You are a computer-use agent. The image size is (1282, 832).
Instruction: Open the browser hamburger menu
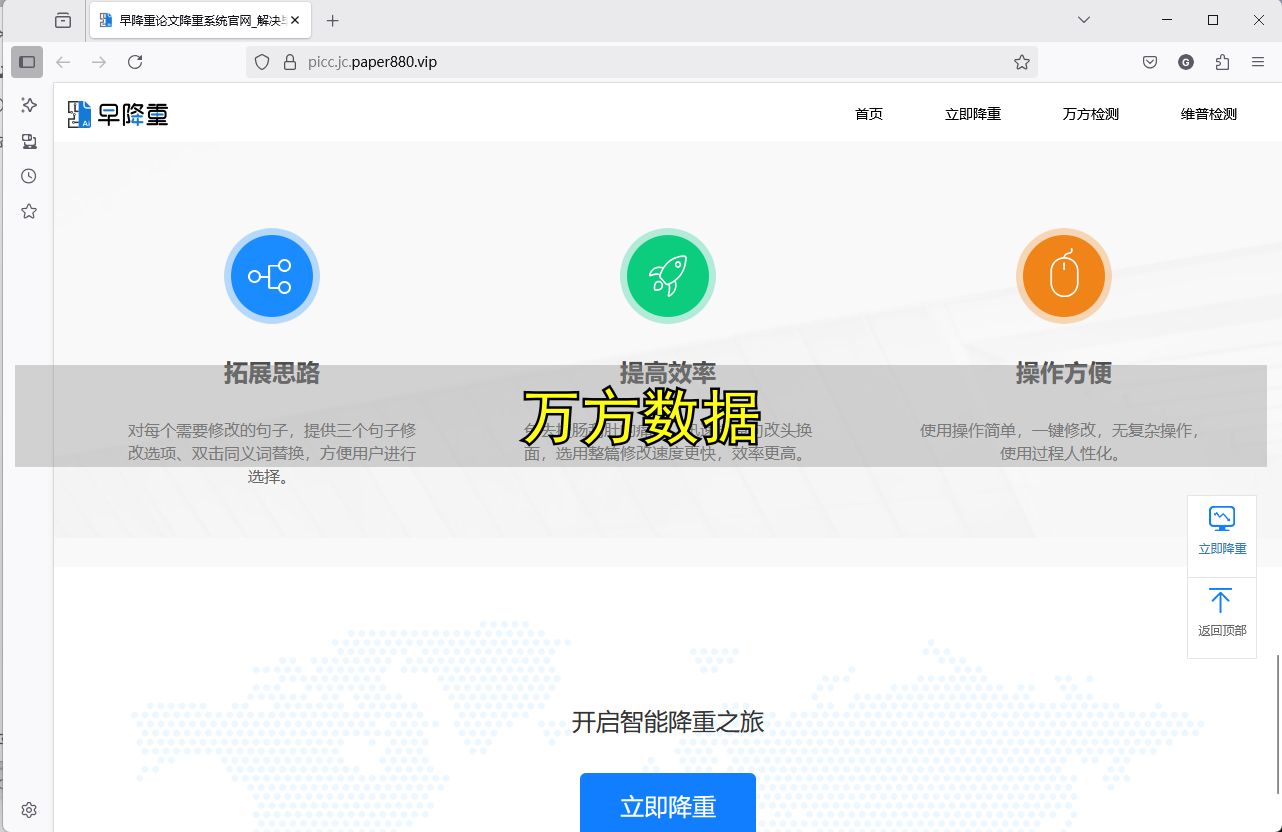[1258, 62]
